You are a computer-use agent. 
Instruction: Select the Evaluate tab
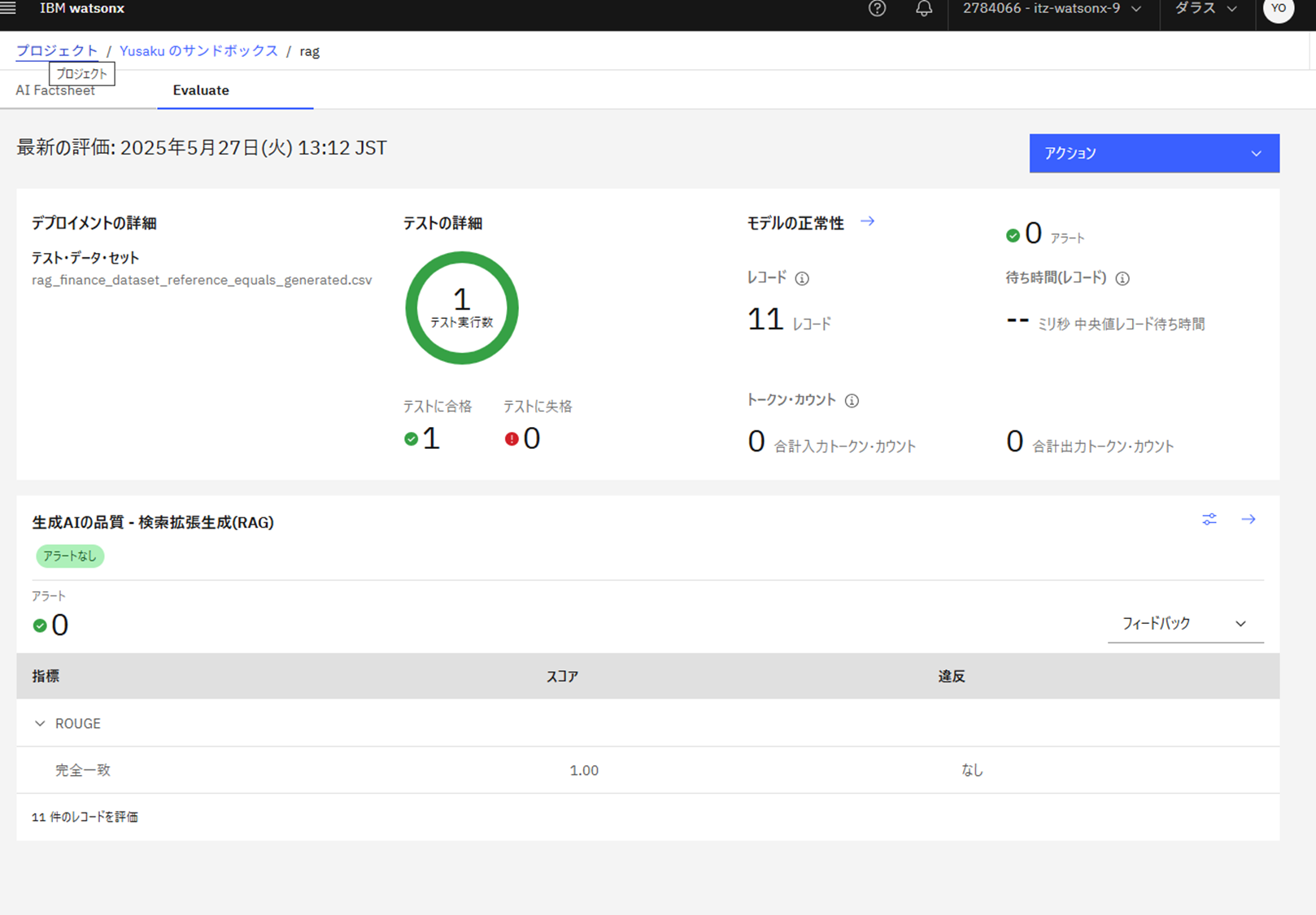pyautogui.click(x=201, y=90)
